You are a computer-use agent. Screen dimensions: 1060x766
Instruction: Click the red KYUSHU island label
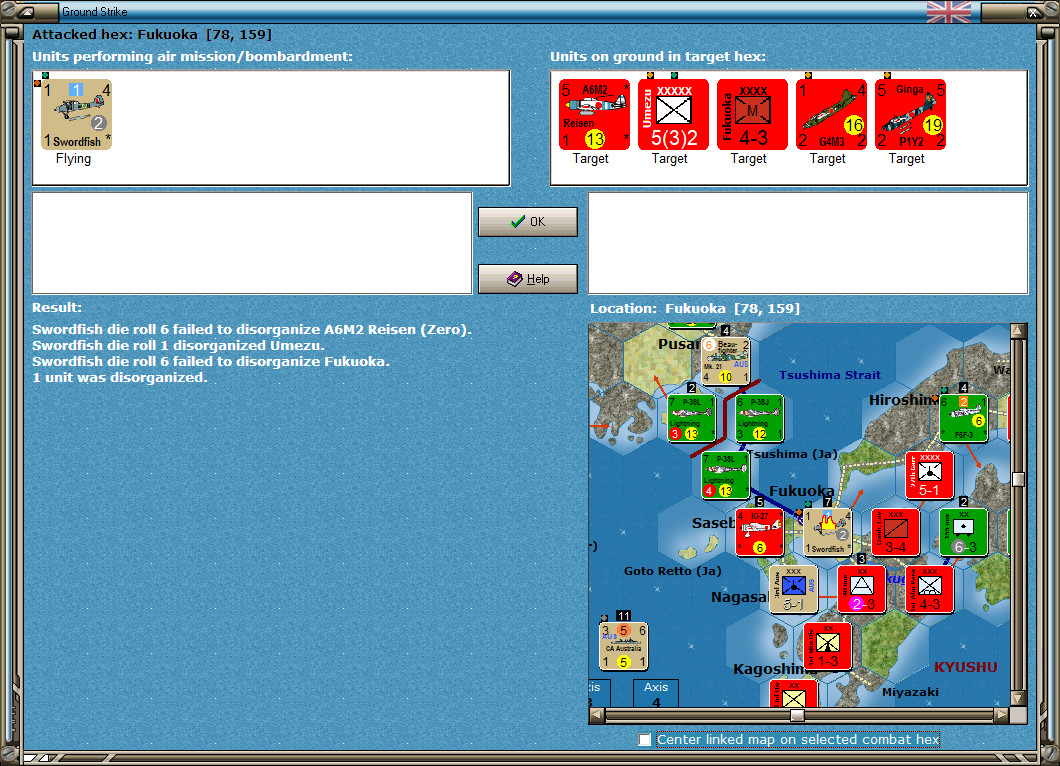(x=965, y=667)
